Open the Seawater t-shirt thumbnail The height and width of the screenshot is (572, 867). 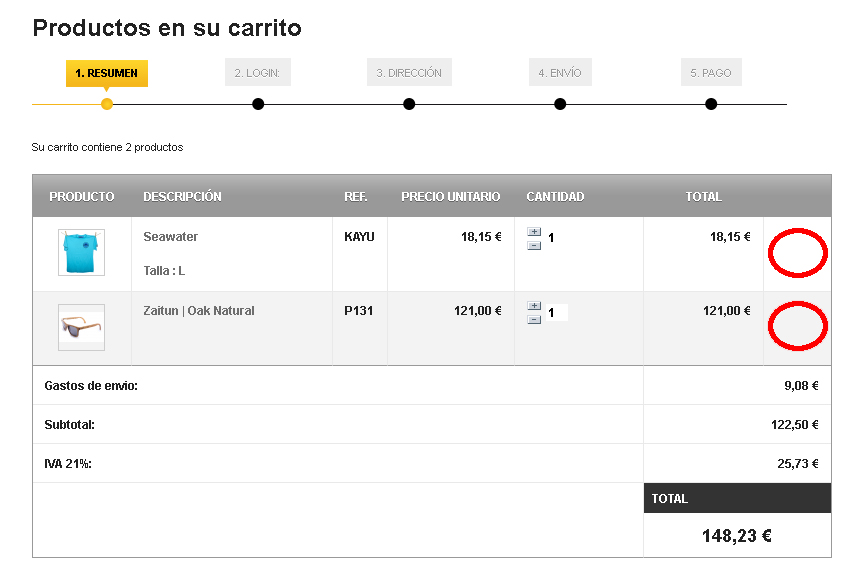click(x=81, y=252)
